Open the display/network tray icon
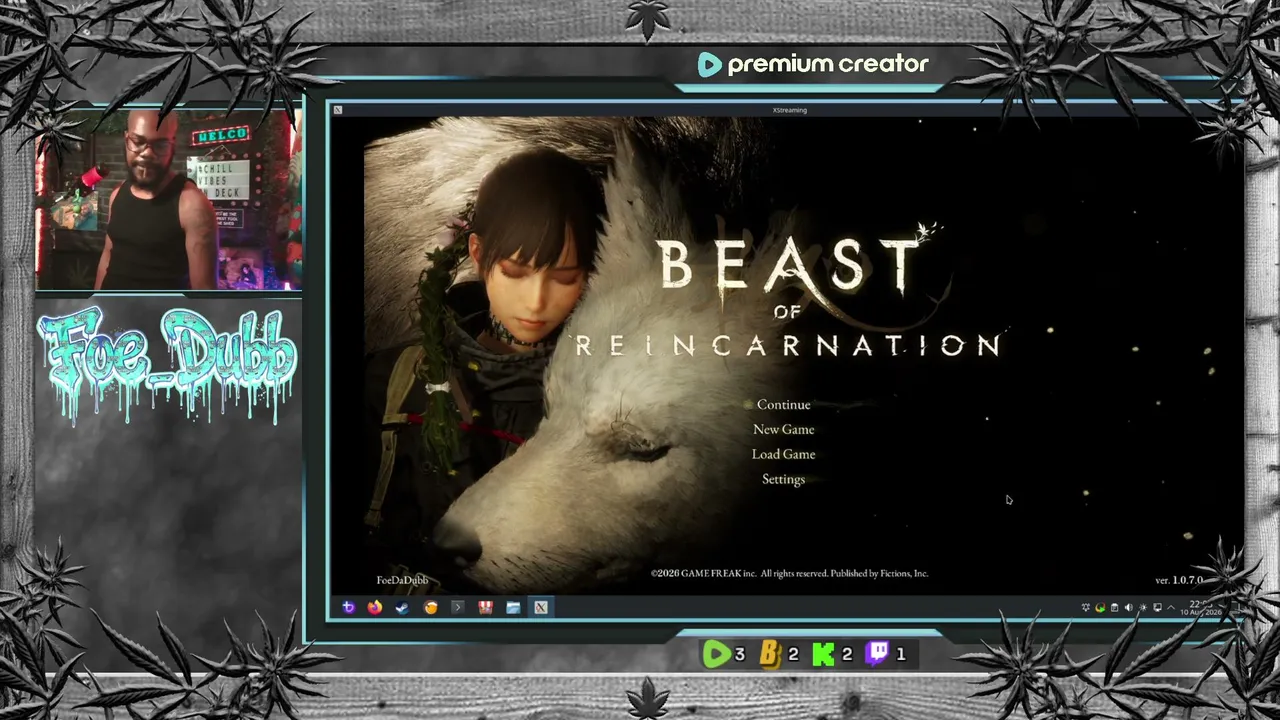The height and width of the screenshot is (720, 1280). 1158,607
